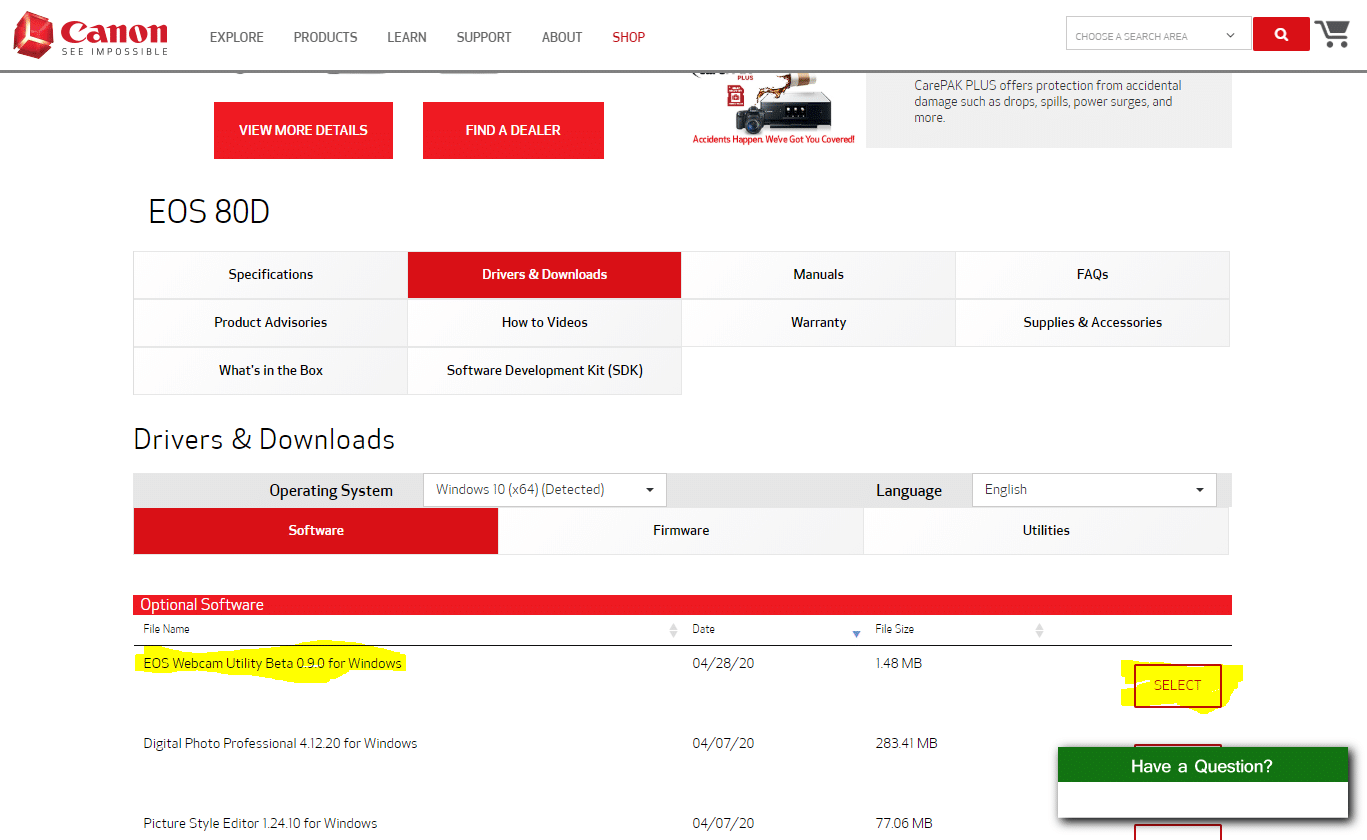Open Software Development Kit (SDK) tab
The width and height of the screenshot is (1367, 840).
(545, 371)
